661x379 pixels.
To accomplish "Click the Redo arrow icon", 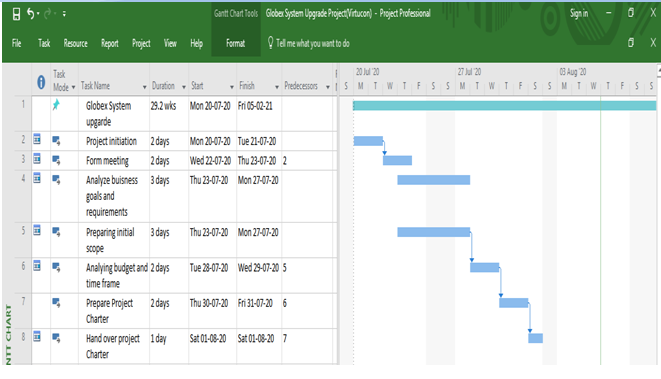I will coord(48,13).
